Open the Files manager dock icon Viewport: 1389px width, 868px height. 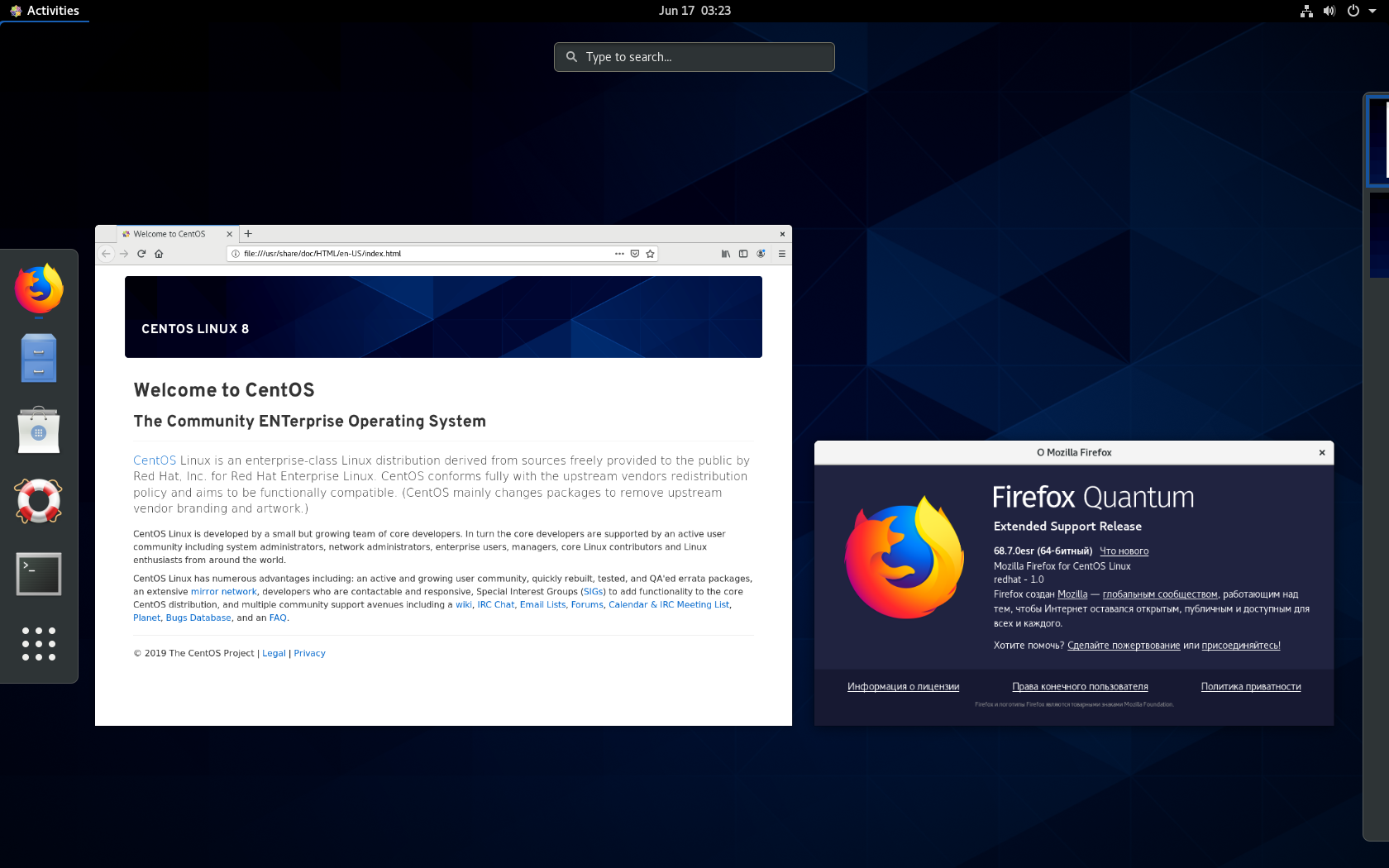pos(39,358)
